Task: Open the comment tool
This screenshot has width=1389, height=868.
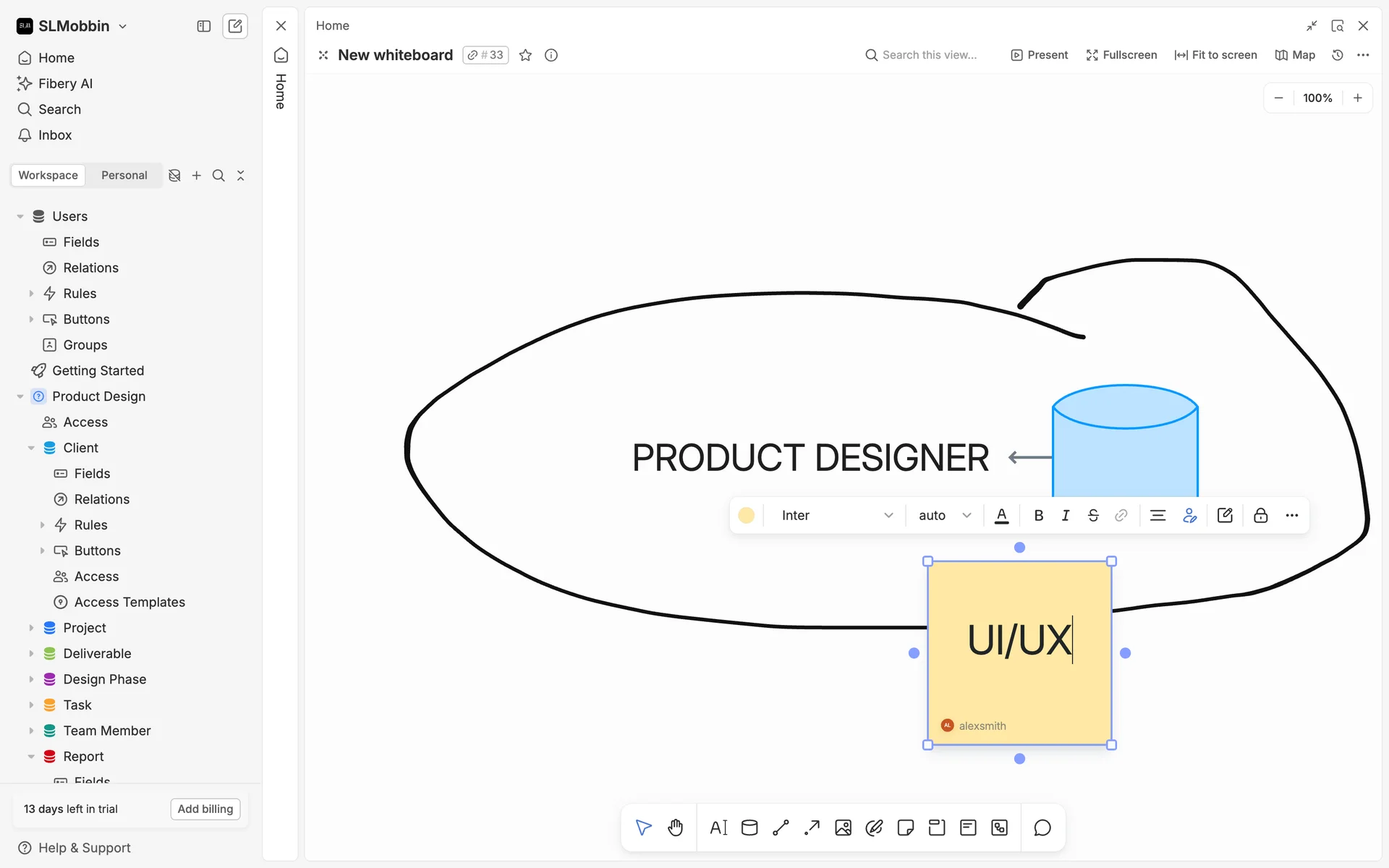Action: click(x=1042, y=827)
